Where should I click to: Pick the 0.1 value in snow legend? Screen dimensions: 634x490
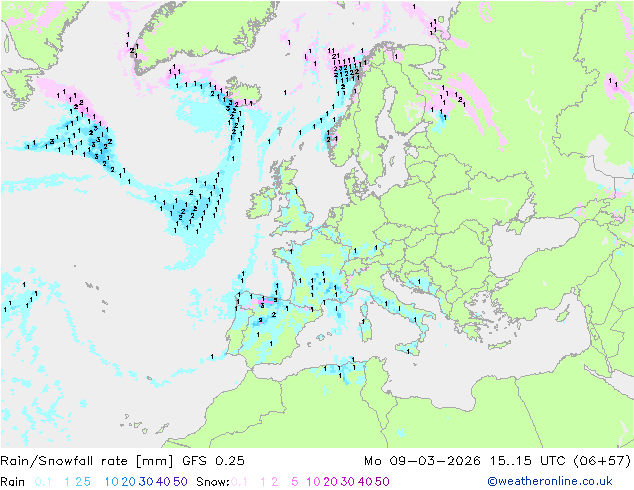pyautogui.click(x=239, y=482)
